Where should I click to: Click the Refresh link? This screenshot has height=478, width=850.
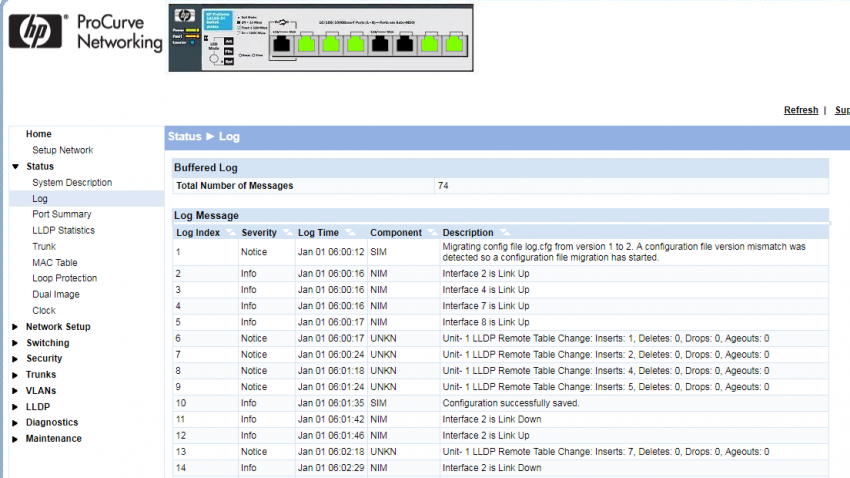tap(800, 110)
